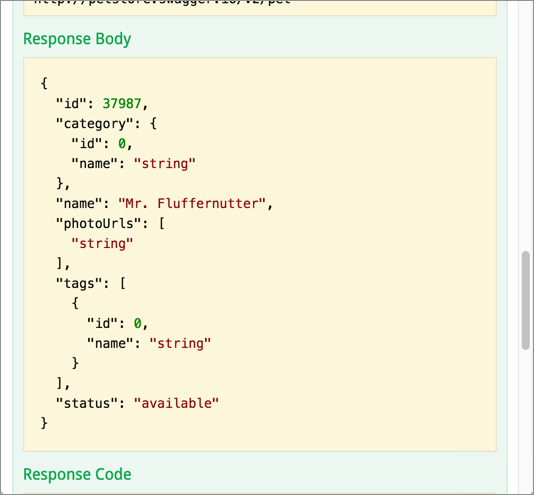Click the "Mr. Fluffernutter" name value
The image size is (534, 495).
coord(192,204)
